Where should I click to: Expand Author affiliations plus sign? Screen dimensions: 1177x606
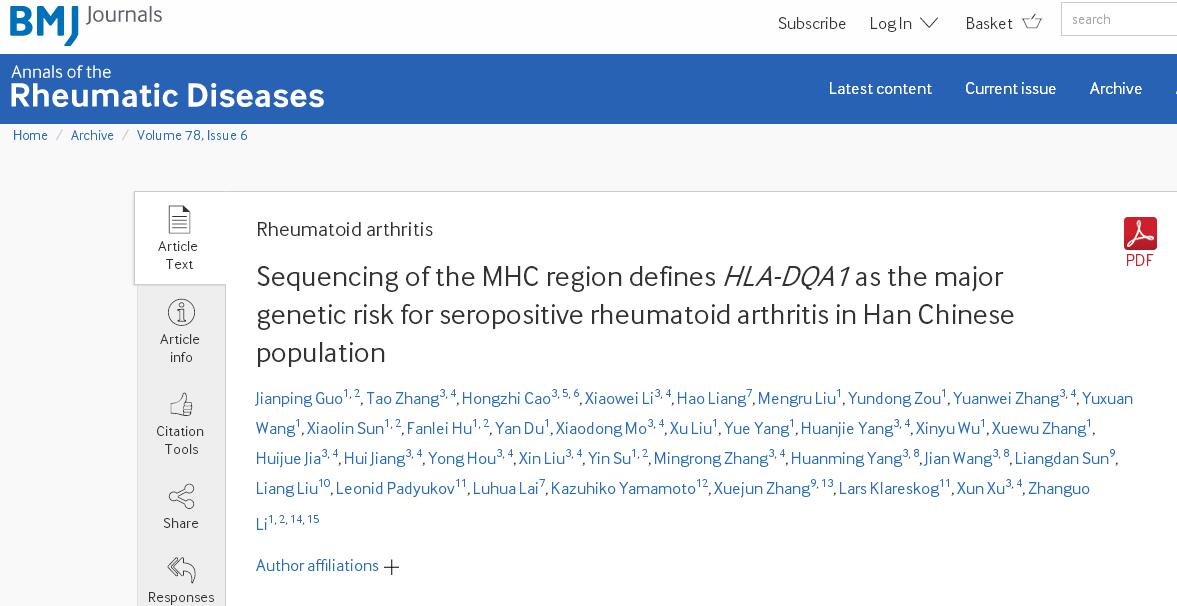coord(391,567)
